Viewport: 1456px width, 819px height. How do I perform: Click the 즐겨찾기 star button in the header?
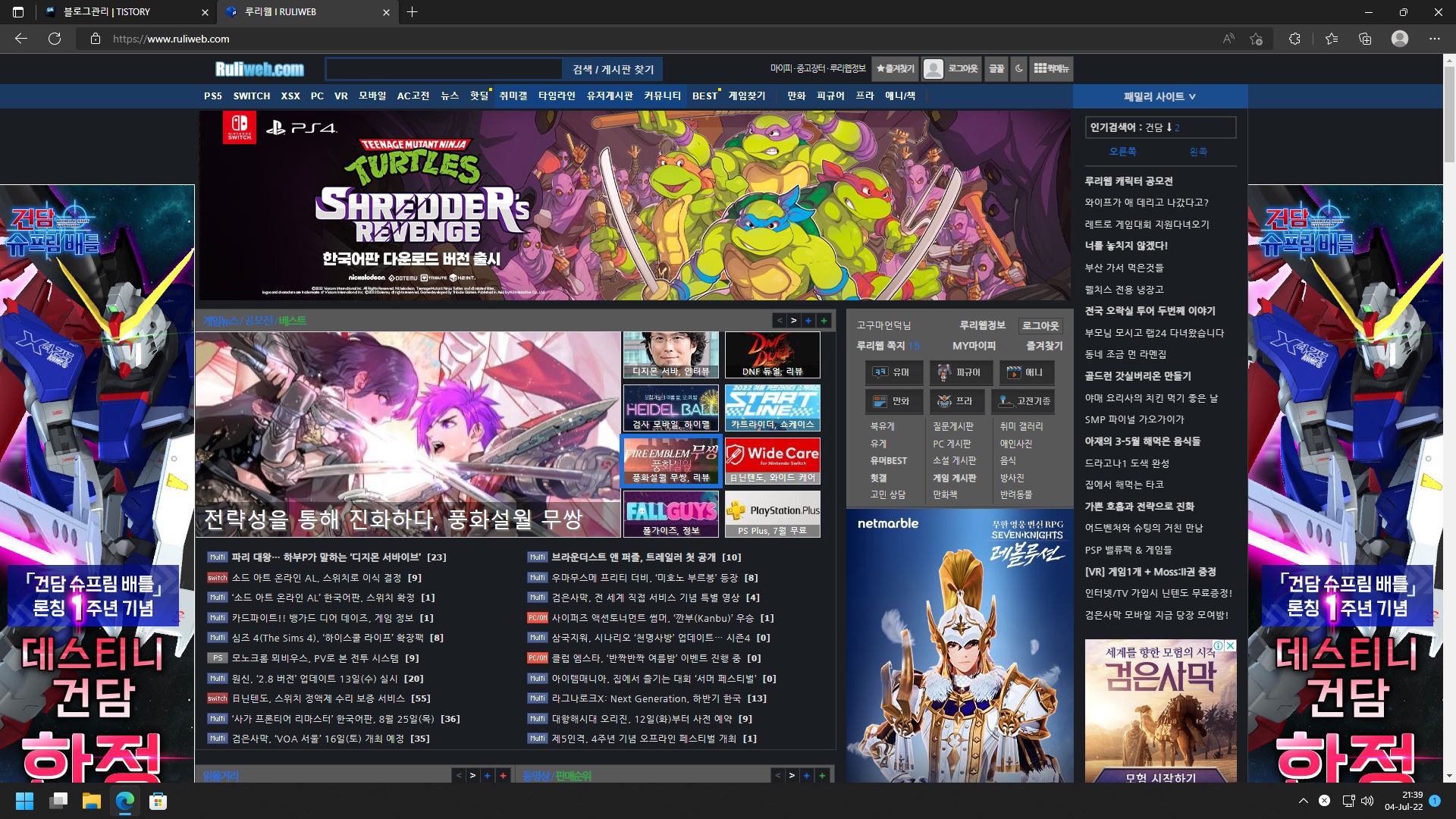tap(895, 69)
